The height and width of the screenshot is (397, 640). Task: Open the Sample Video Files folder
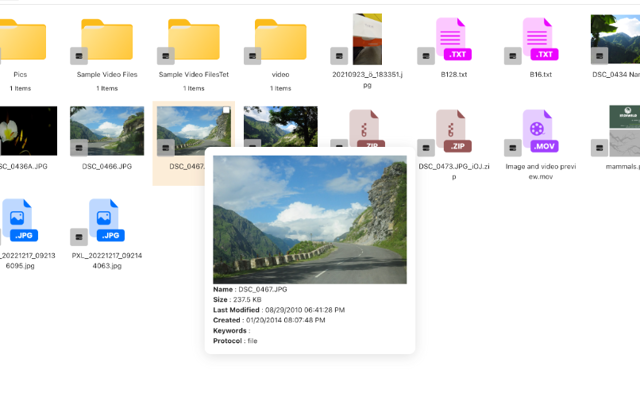107,40
